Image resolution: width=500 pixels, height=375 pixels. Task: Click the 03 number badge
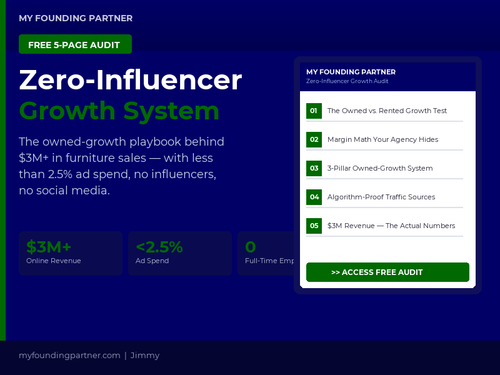tap(314, 168)
